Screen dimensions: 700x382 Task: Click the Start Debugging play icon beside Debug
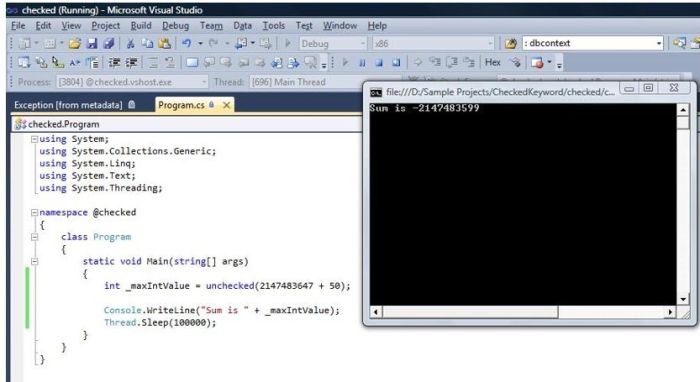click(x=288, y=43)
